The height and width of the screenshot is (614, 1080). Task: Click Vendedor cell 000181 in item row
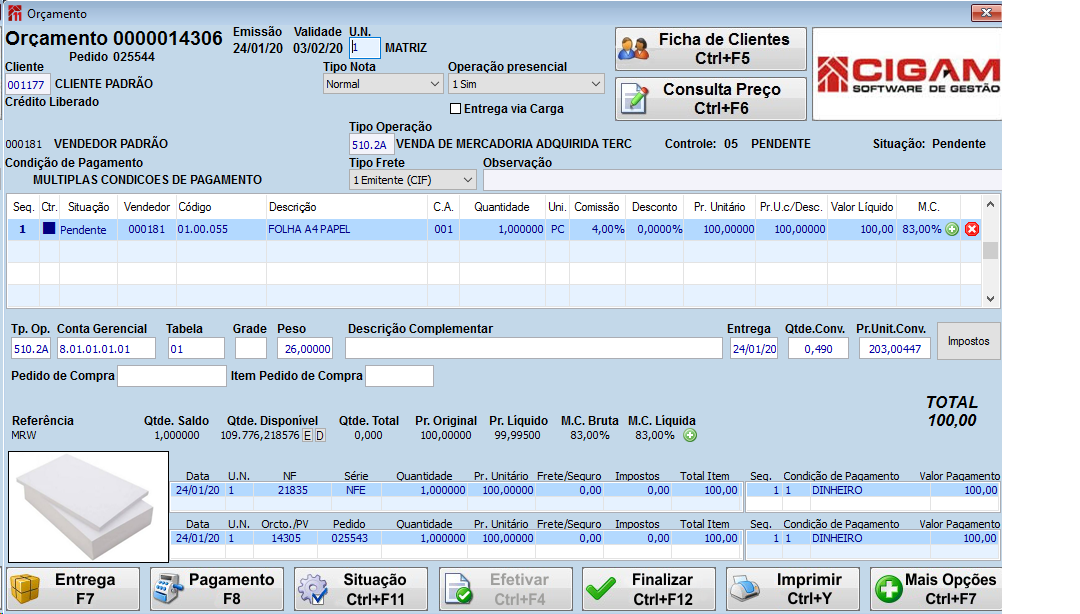pyautogui.click(x=147, y=229)
